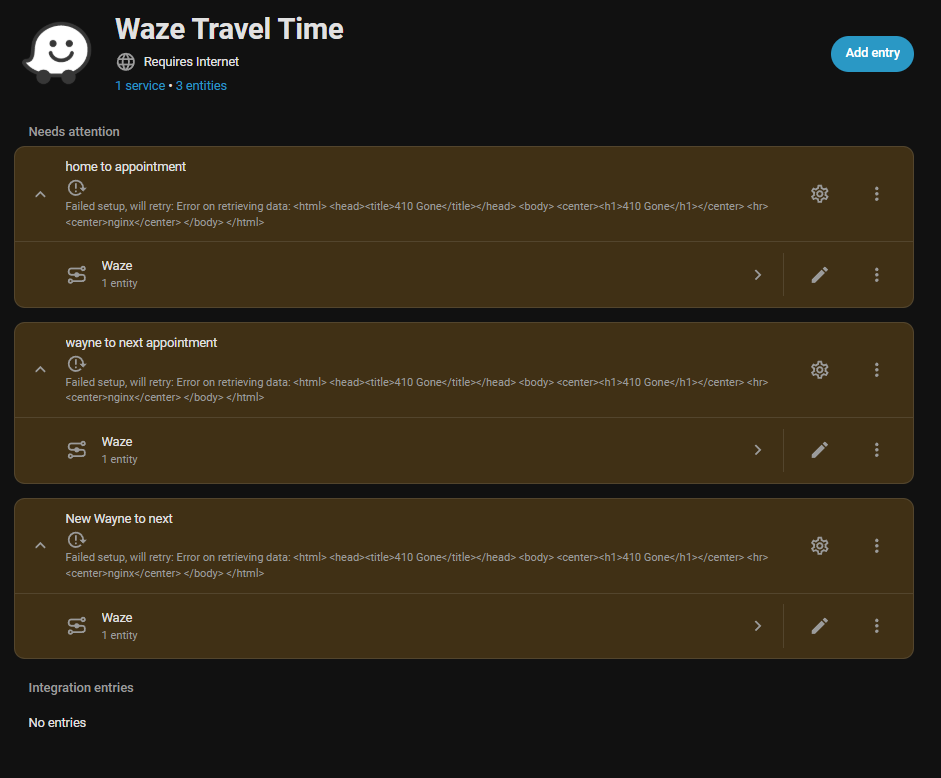941x778 pixels.
Task: Open settings gear for wayne to next appointment
Action: coord(820,370)
